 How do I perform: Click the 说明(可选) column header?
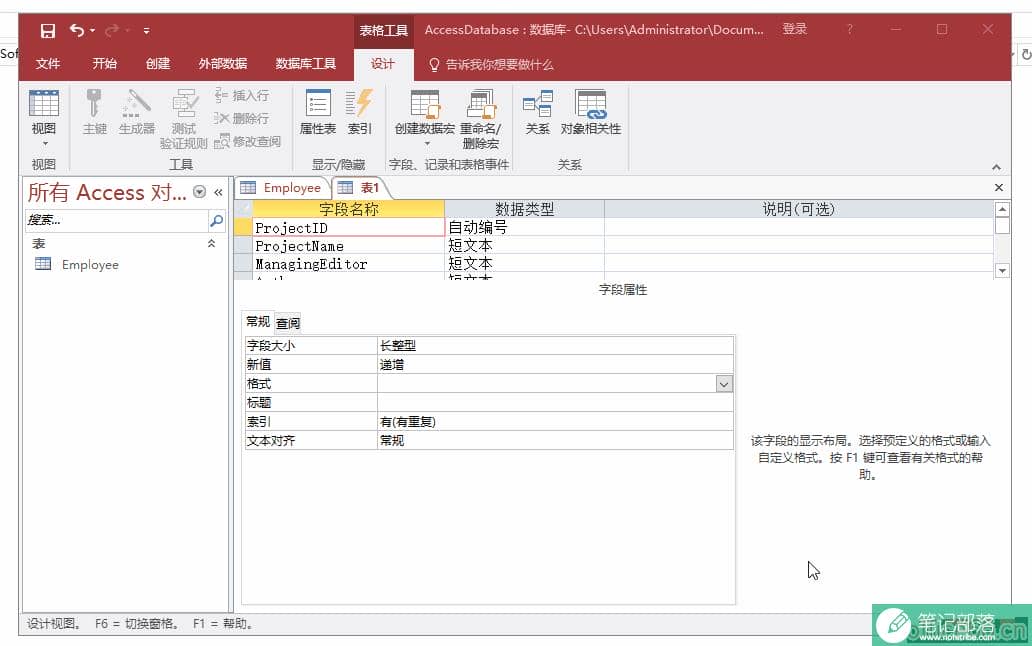click(798, 209)
